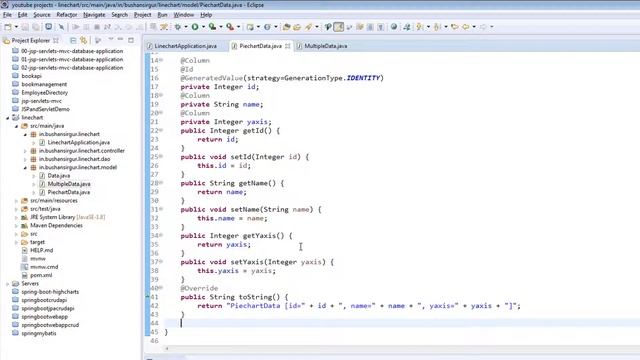The width and height of the screenshot is (640, 360).
Task: Fold the setName method at line 31
Action: [161, 209]
